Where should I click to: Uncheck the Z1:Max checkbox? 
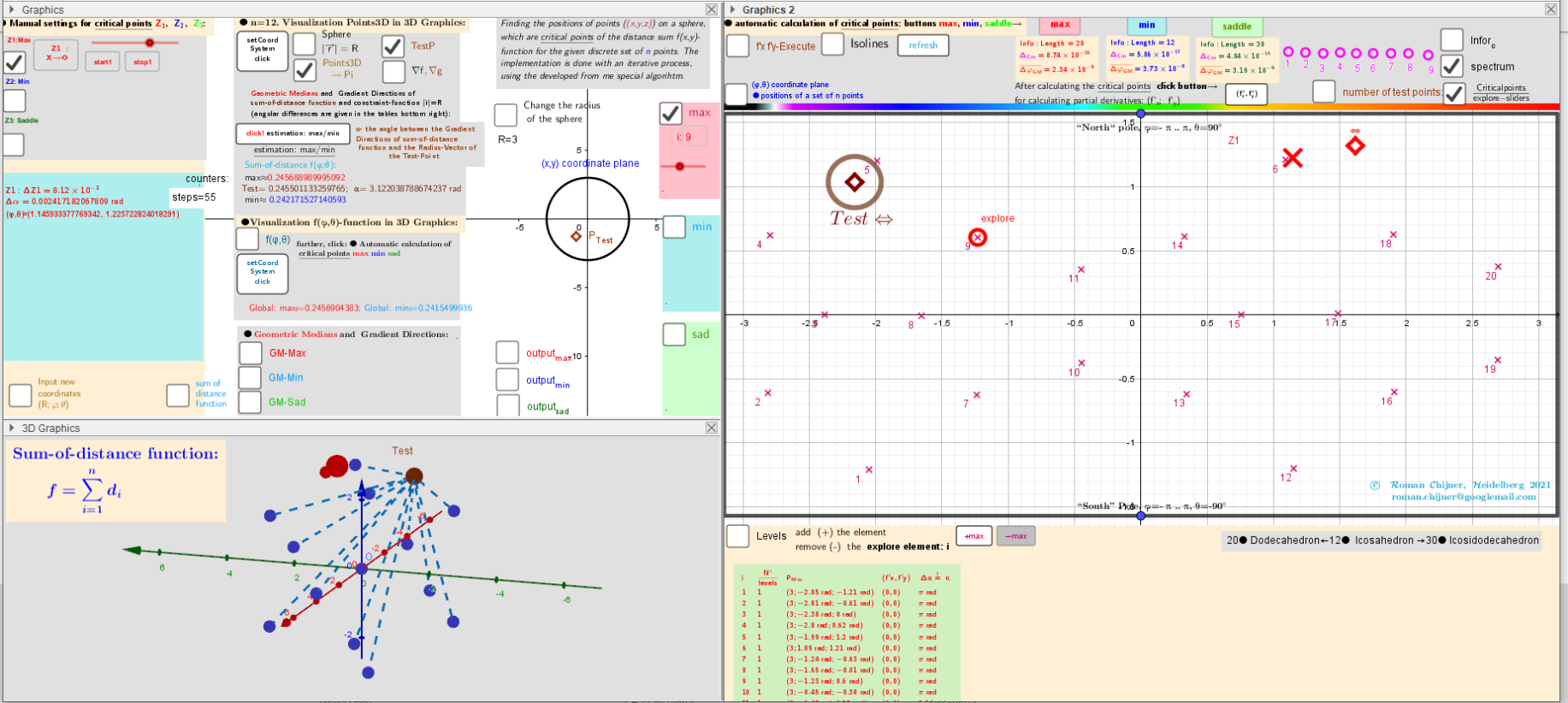pyautogui.click(x=15, y=62)
